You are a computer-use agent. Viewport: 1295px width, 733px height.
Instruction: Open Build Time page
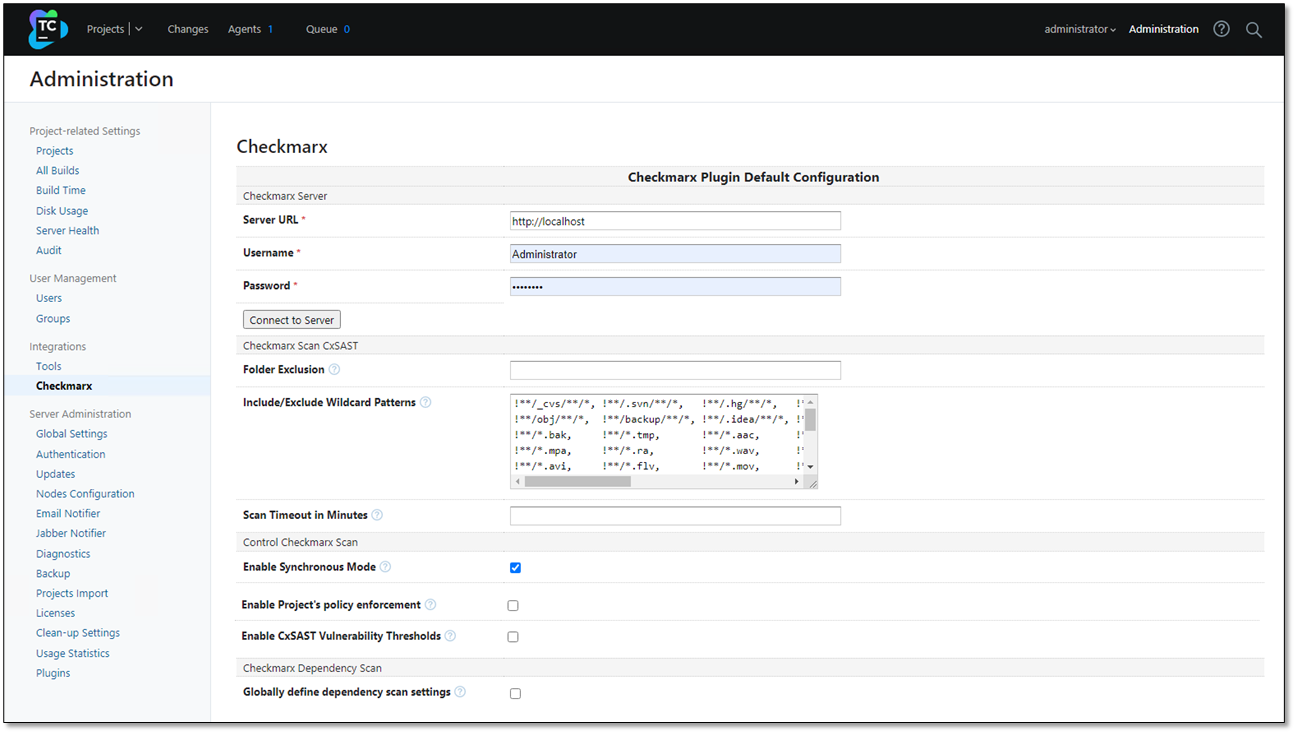[61, 190]
